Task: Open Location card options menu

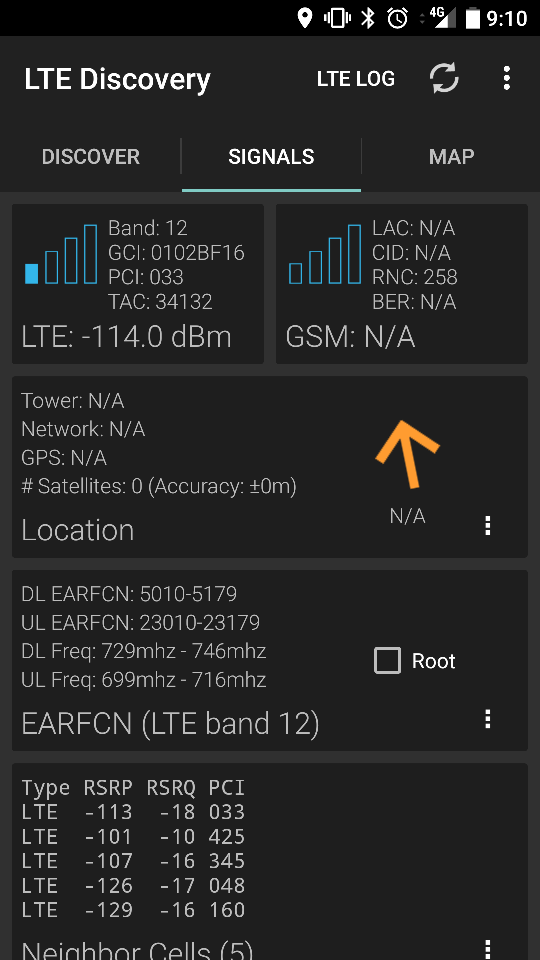Action: coord(487,525)
